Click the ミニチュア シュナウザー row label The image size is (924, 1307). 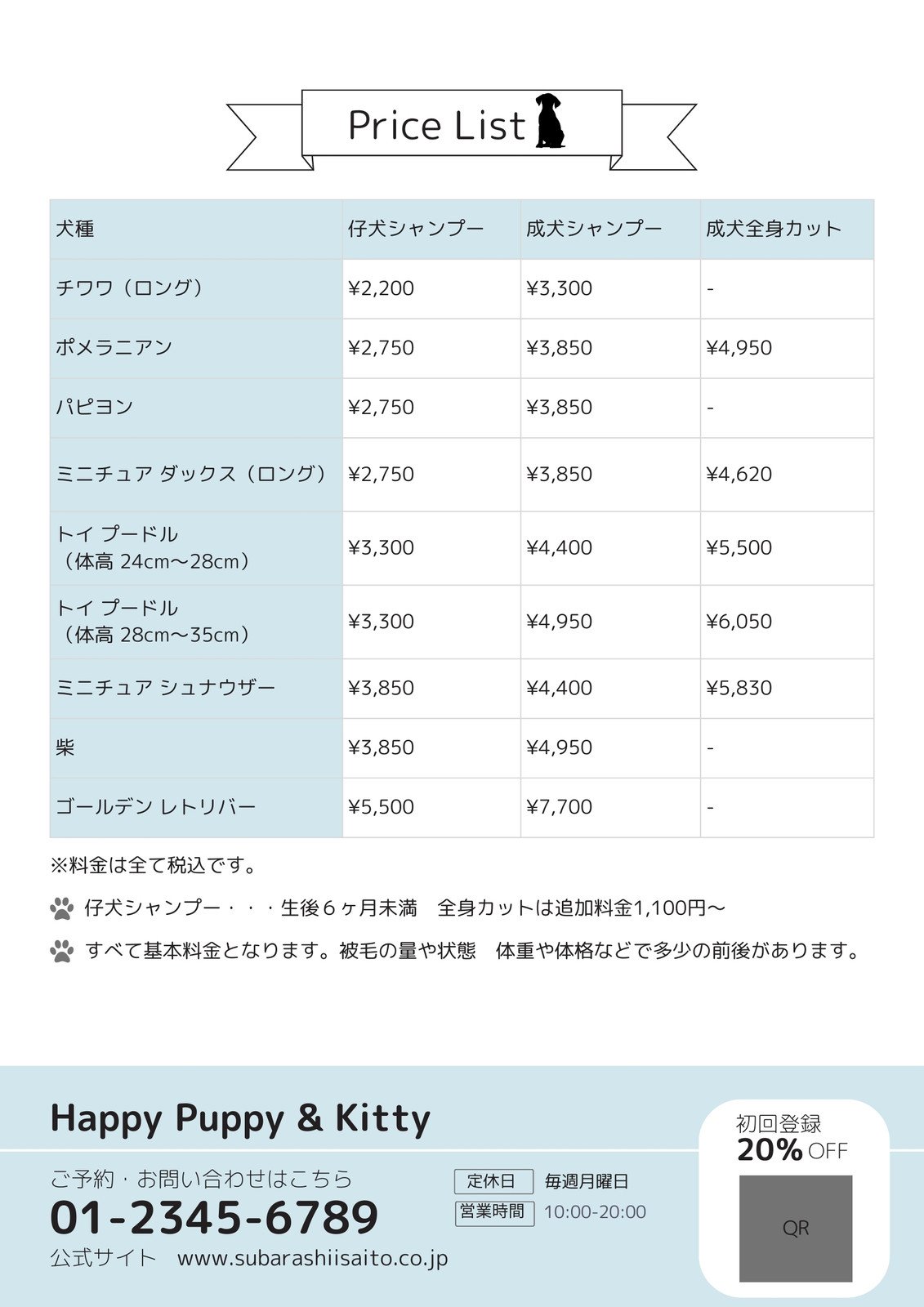165,688
